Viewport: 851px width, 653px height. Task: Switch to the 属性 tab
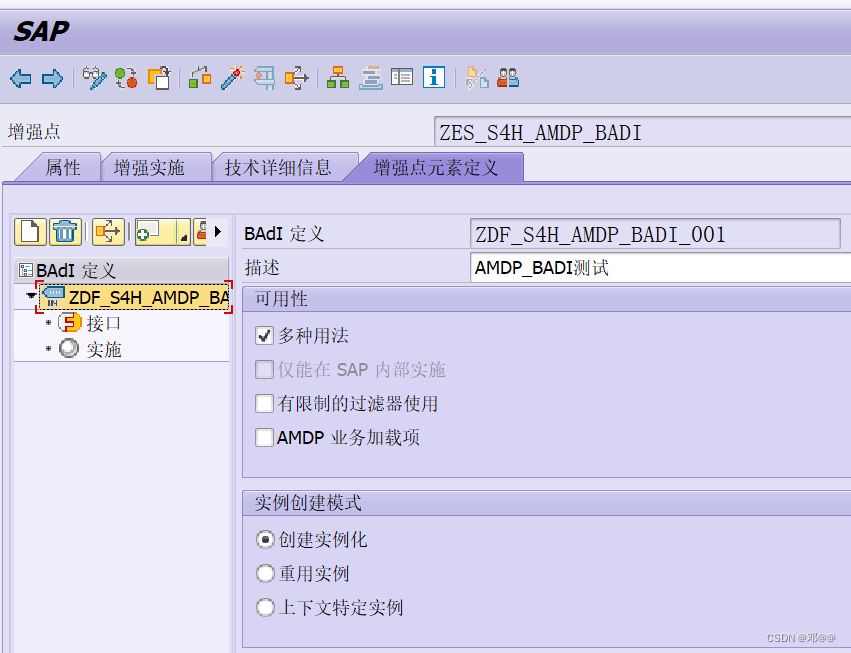tap(62, 167)
